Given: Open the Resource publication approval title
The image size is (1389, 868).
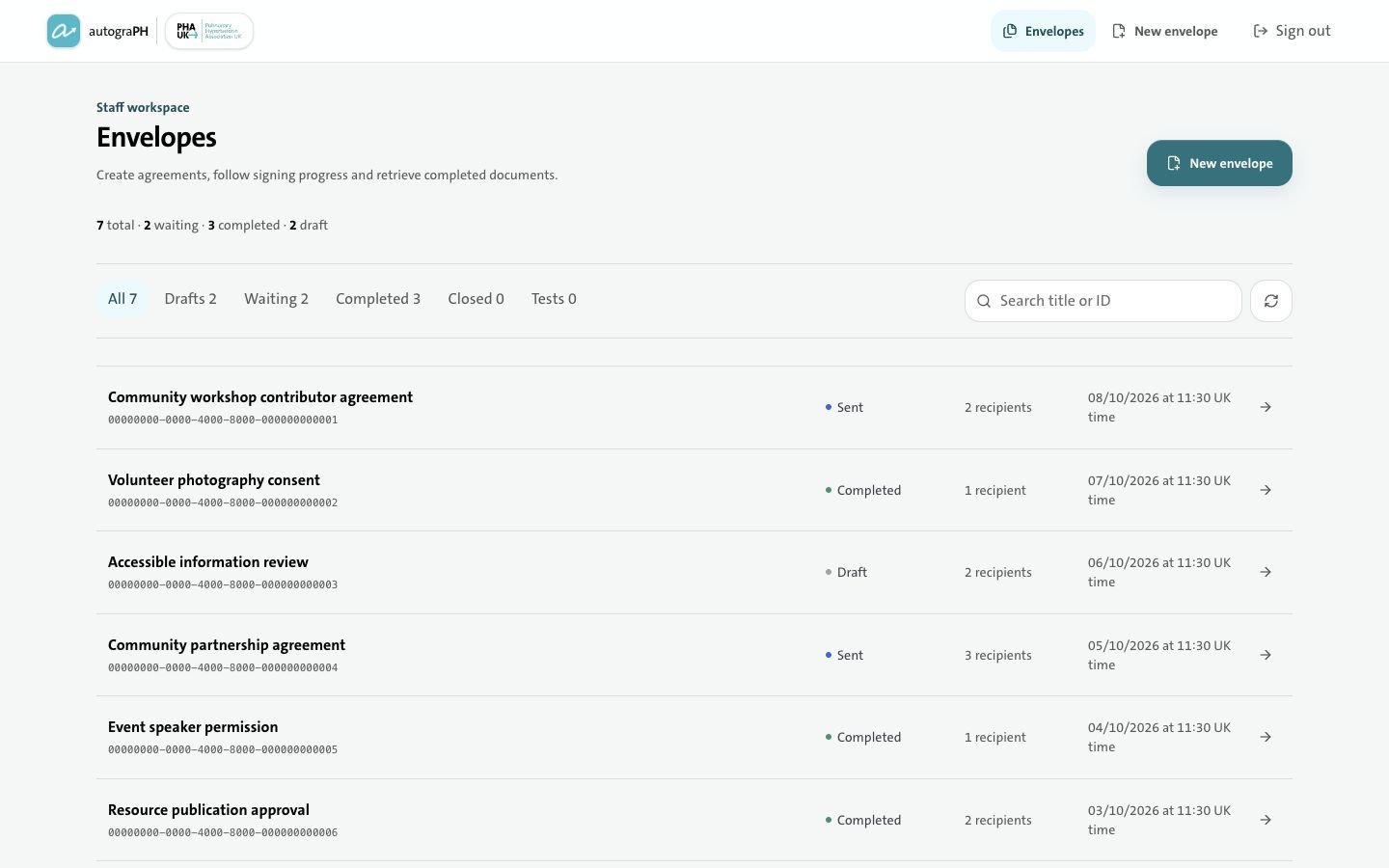Looking at the screenshot, I should tap(208, 810).
